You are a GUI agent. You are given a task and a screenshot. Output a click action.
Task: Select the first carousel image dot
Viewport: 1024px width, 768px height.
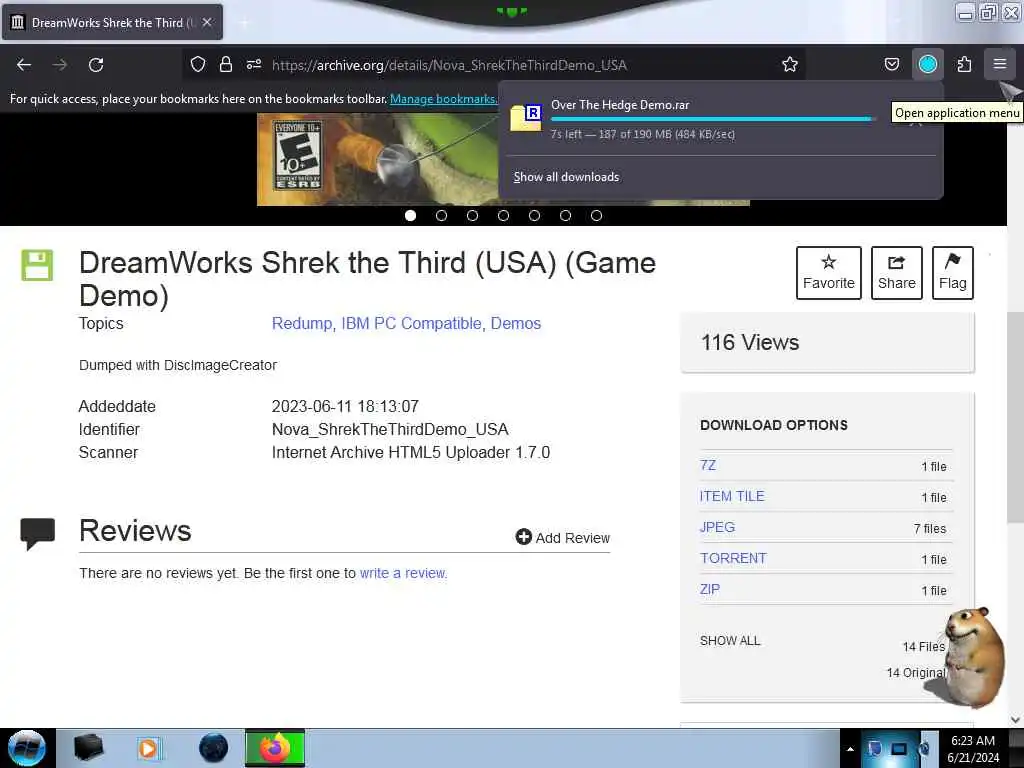click(410, 216)
